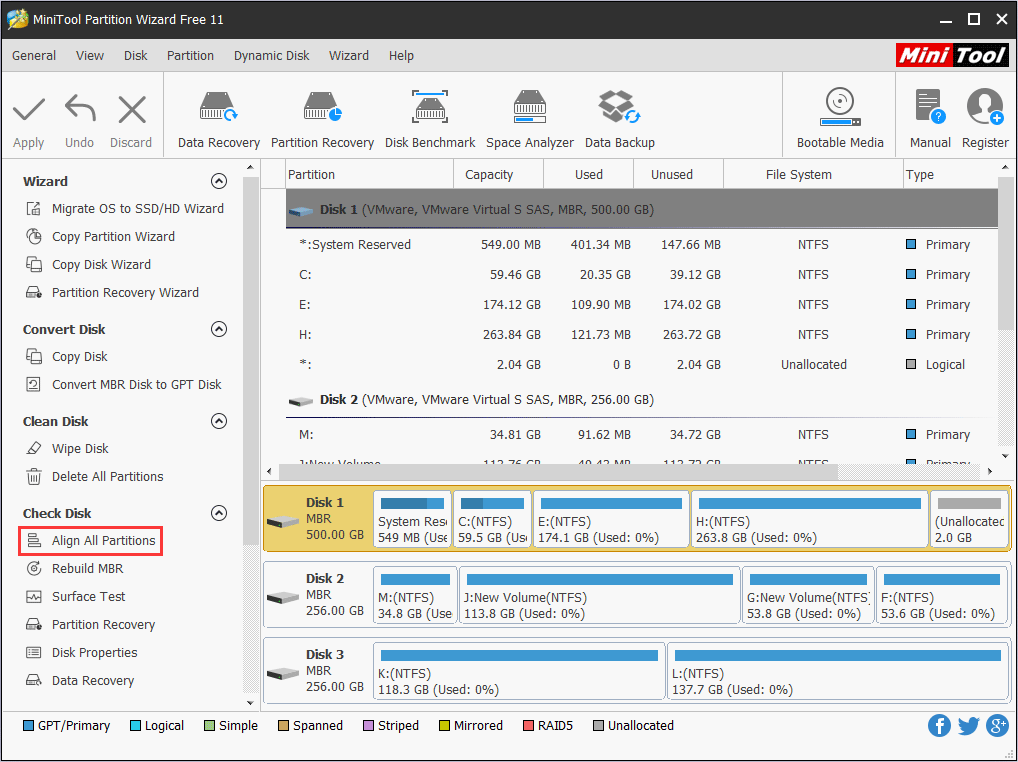Select the Disk 1 header row in list
This screenshot has height=762, width=1018.
coord(641,209)
